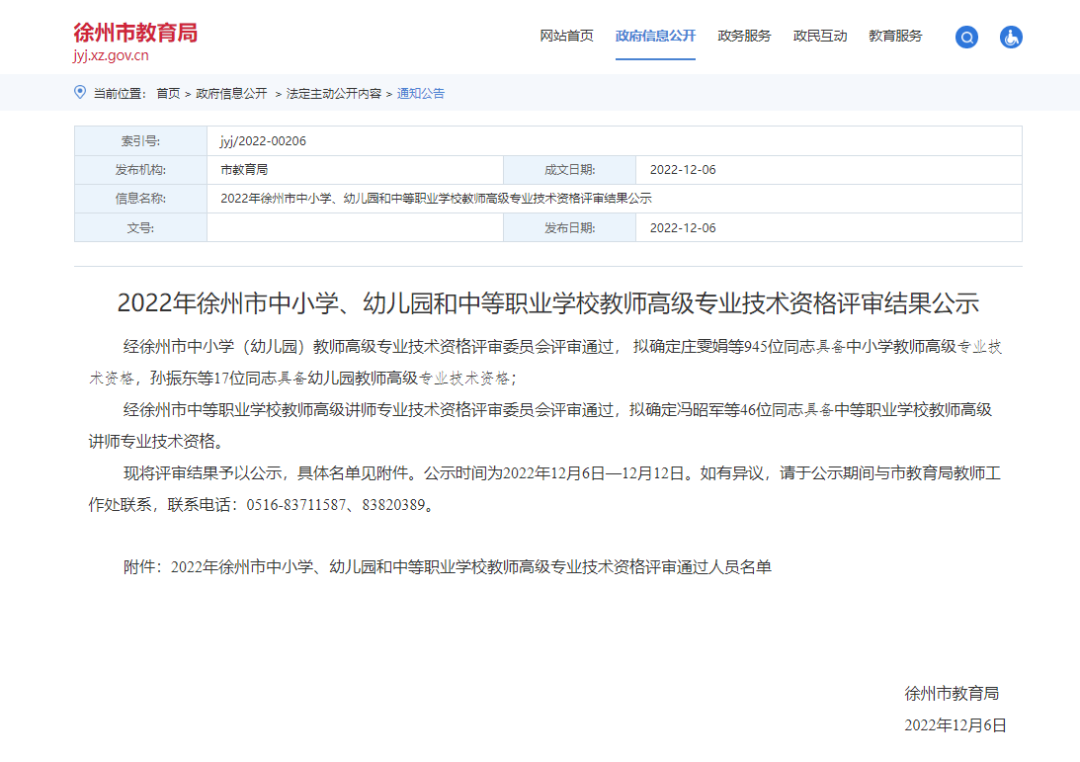Click the 2022年12月6日 signature date
The image size is (1080, 762).
(x=955, y=725)
